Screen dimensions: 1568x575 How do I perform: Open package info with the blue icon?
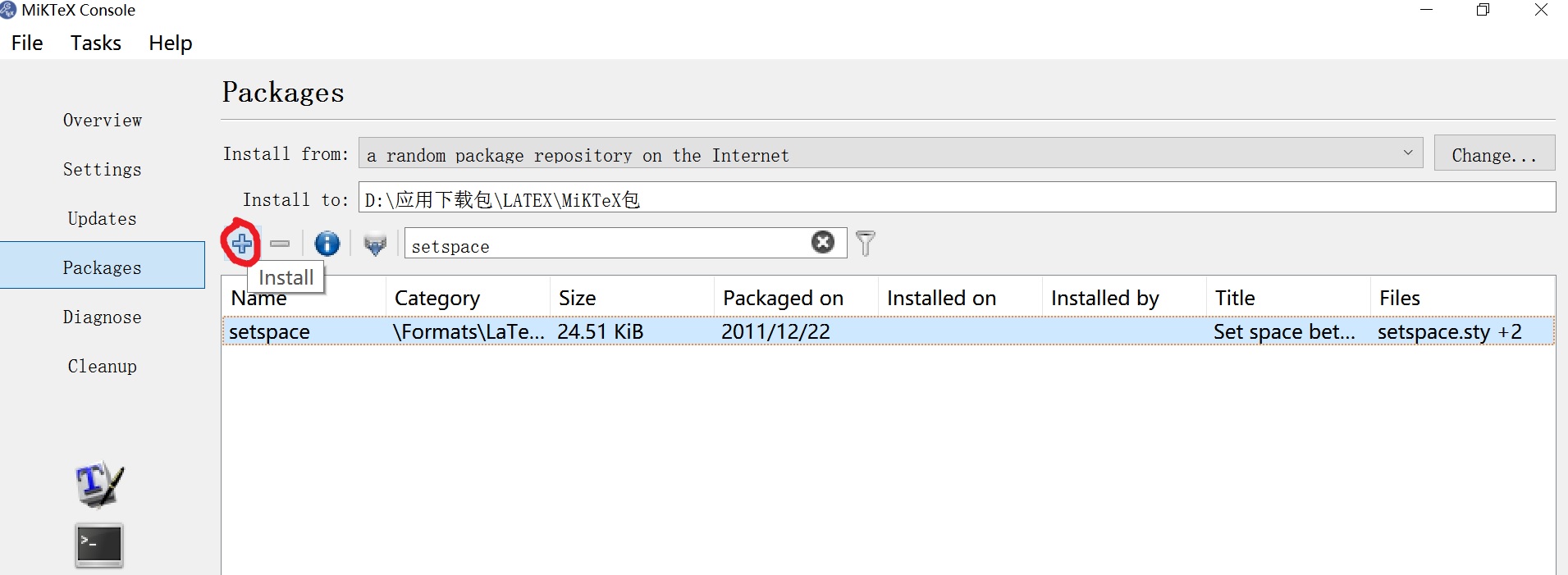coord(327,244)
